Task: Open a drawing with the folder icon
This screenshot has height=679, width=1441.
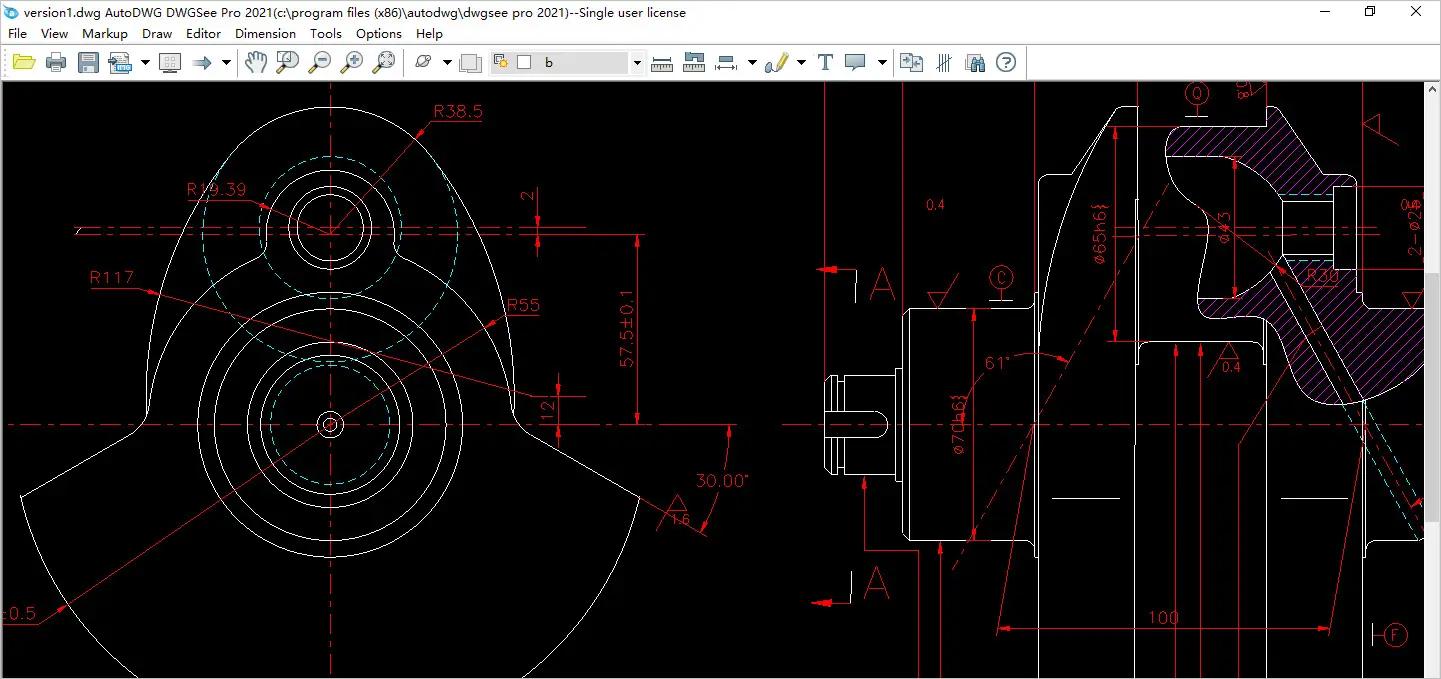Action: [24, 63]
